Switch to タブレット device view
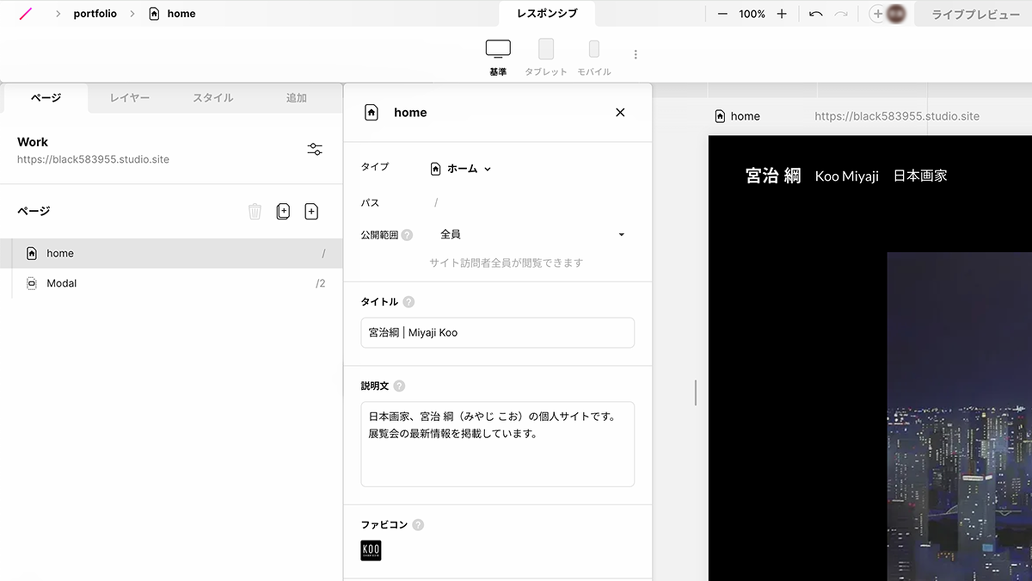This screenshot has height=581, width=1032. (x=546, y=56)
